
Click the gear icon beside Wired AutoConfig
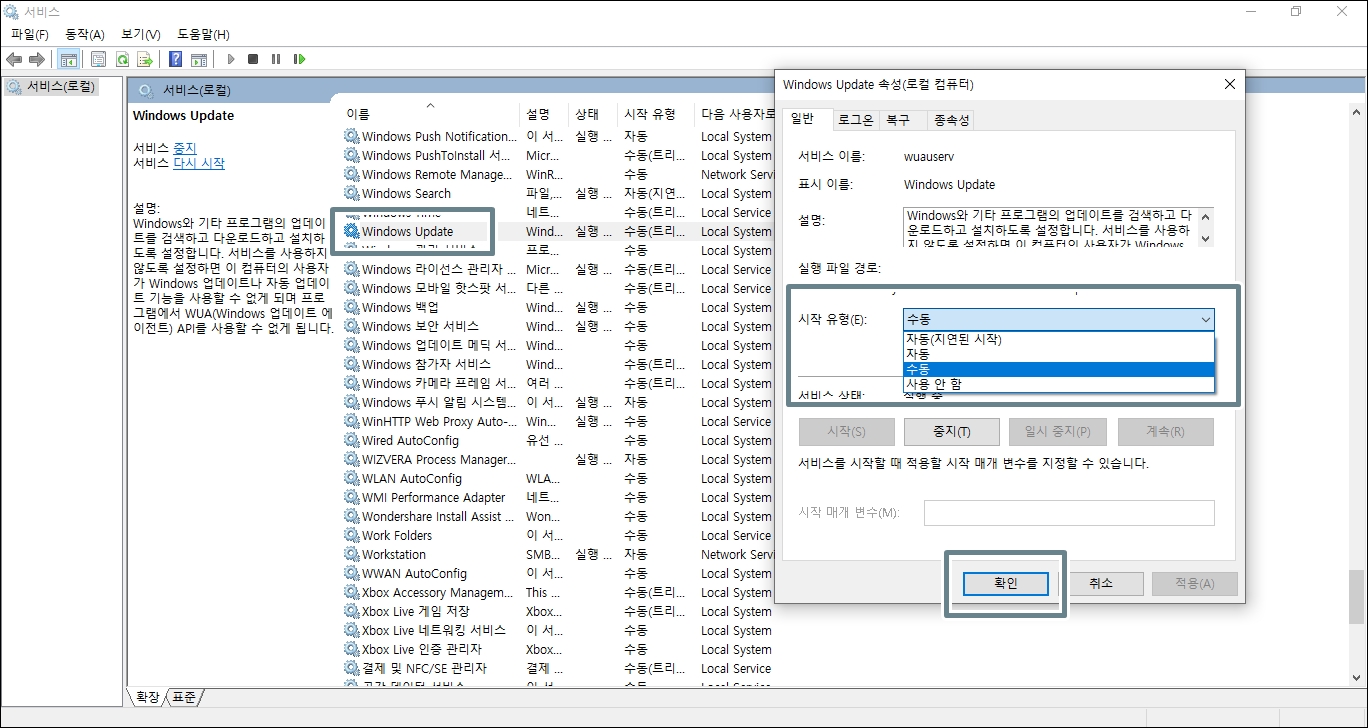351,440
